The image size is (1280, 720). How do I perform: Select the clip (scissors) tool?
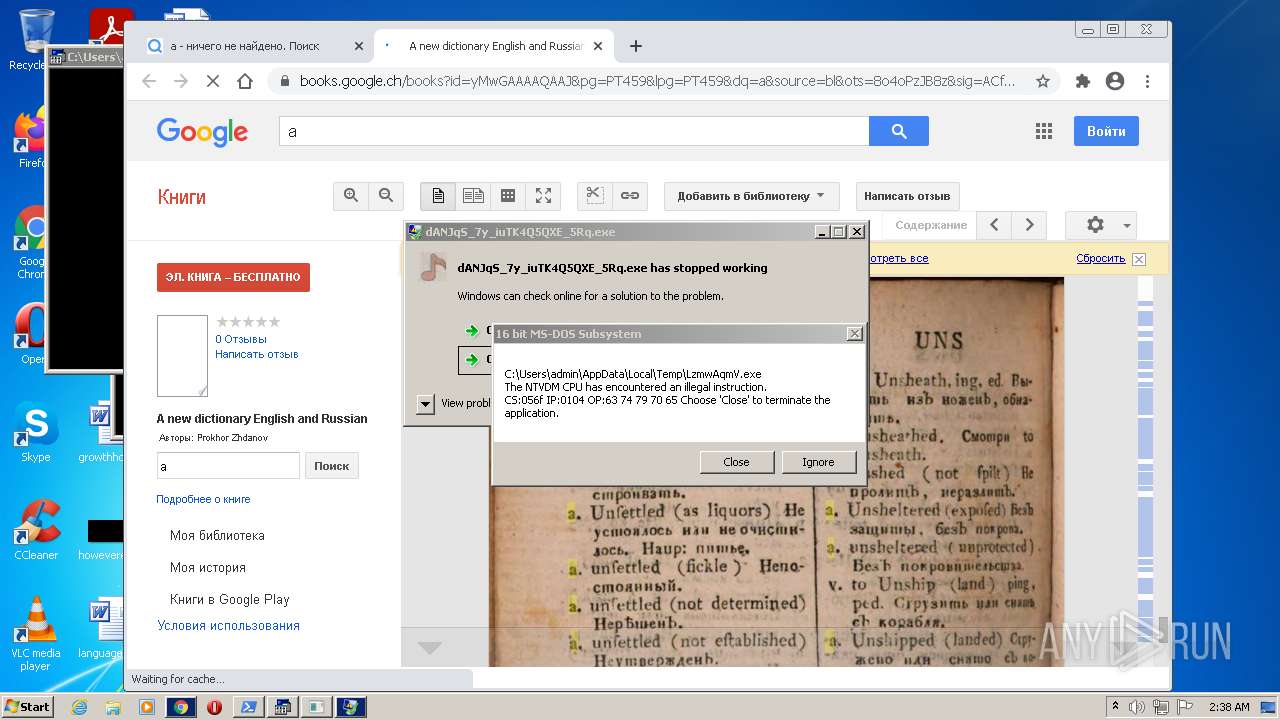(x=595, y=196)
